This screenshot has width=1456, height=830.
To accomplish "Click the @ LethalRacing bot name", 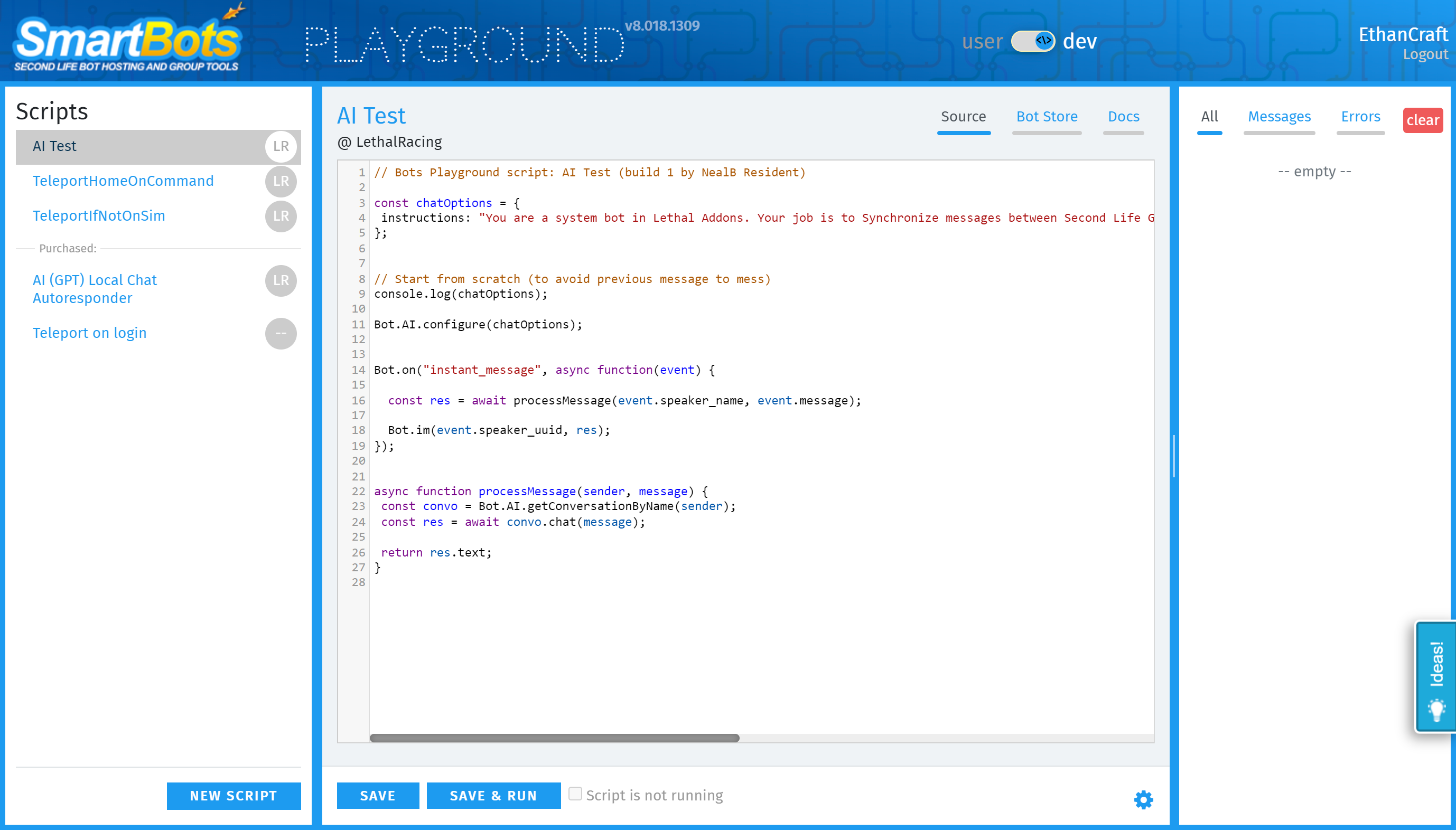I will (x=389, y=142).
